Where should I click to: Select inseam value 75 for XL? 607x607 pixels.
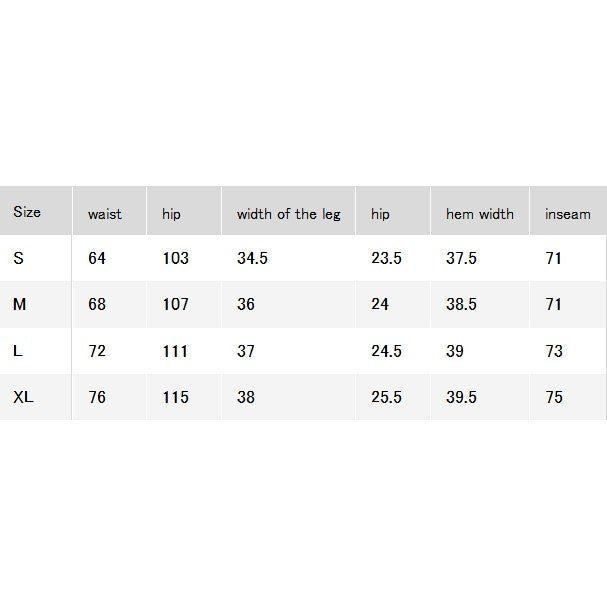(x=554, y=397)
